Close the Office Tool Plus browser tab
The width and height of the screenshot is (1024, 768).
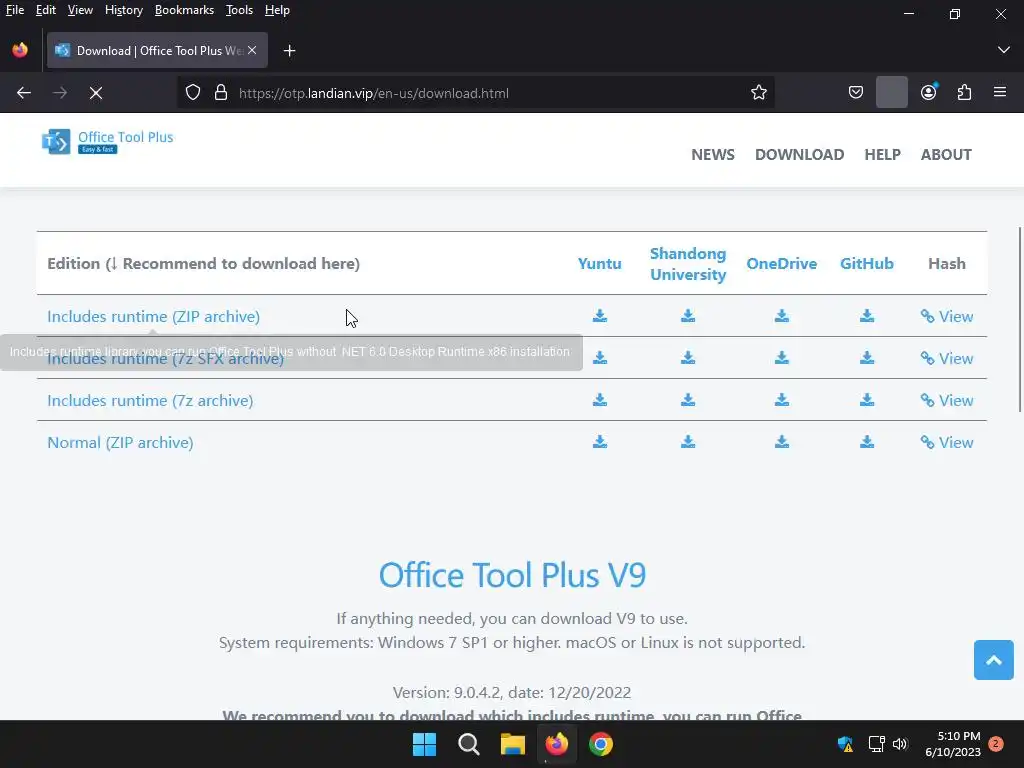(x=252, y=50)
